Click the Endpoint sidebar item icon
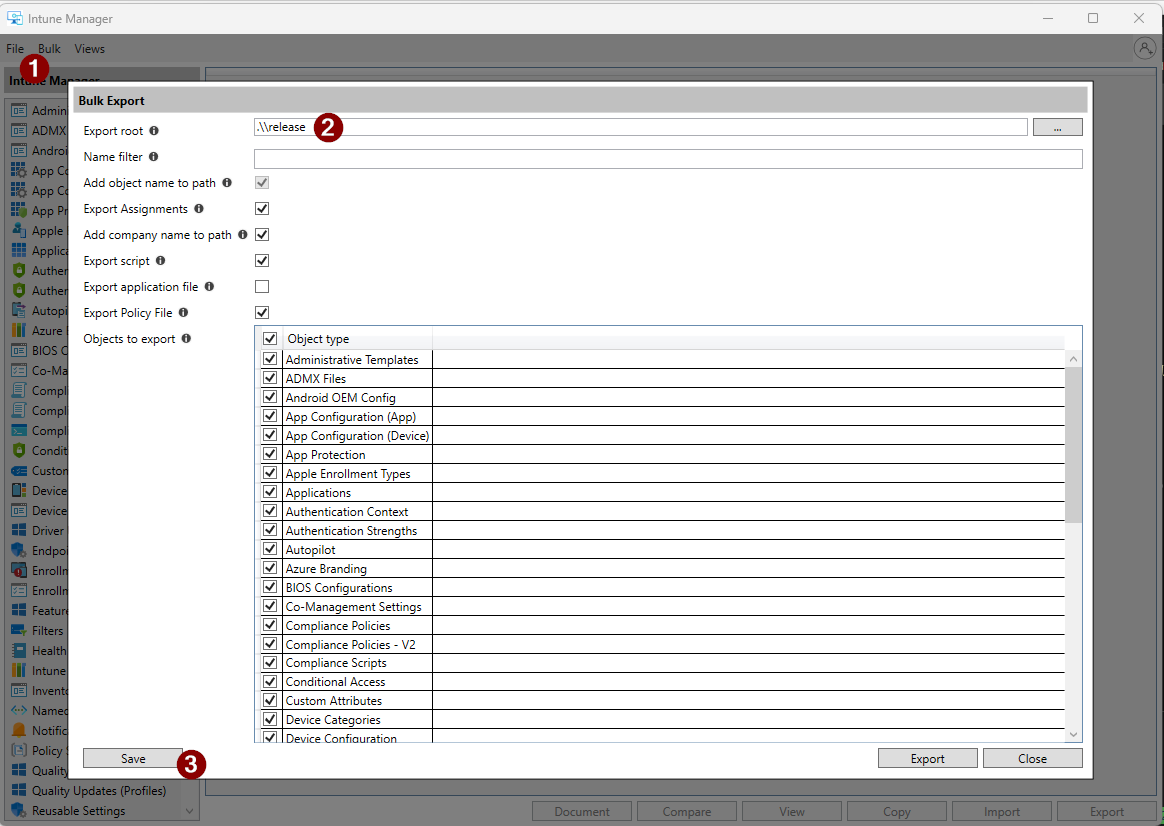The image size is (1164, 826). point(19,551)
